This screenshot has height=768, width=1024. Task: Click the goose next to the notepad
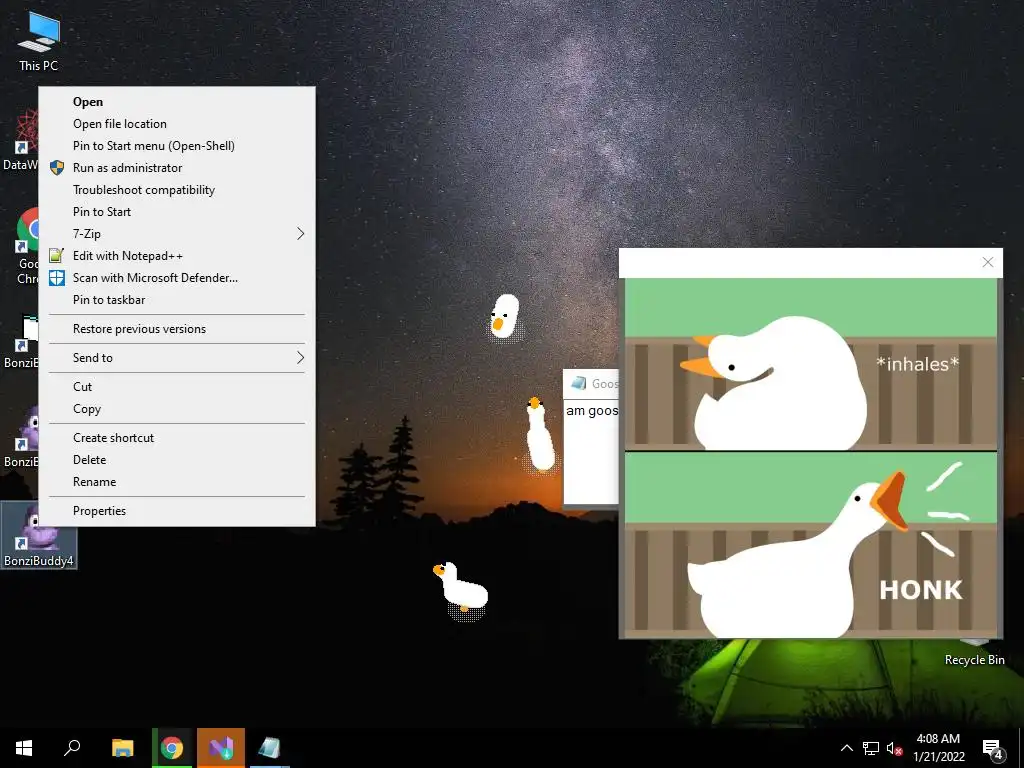540,434
